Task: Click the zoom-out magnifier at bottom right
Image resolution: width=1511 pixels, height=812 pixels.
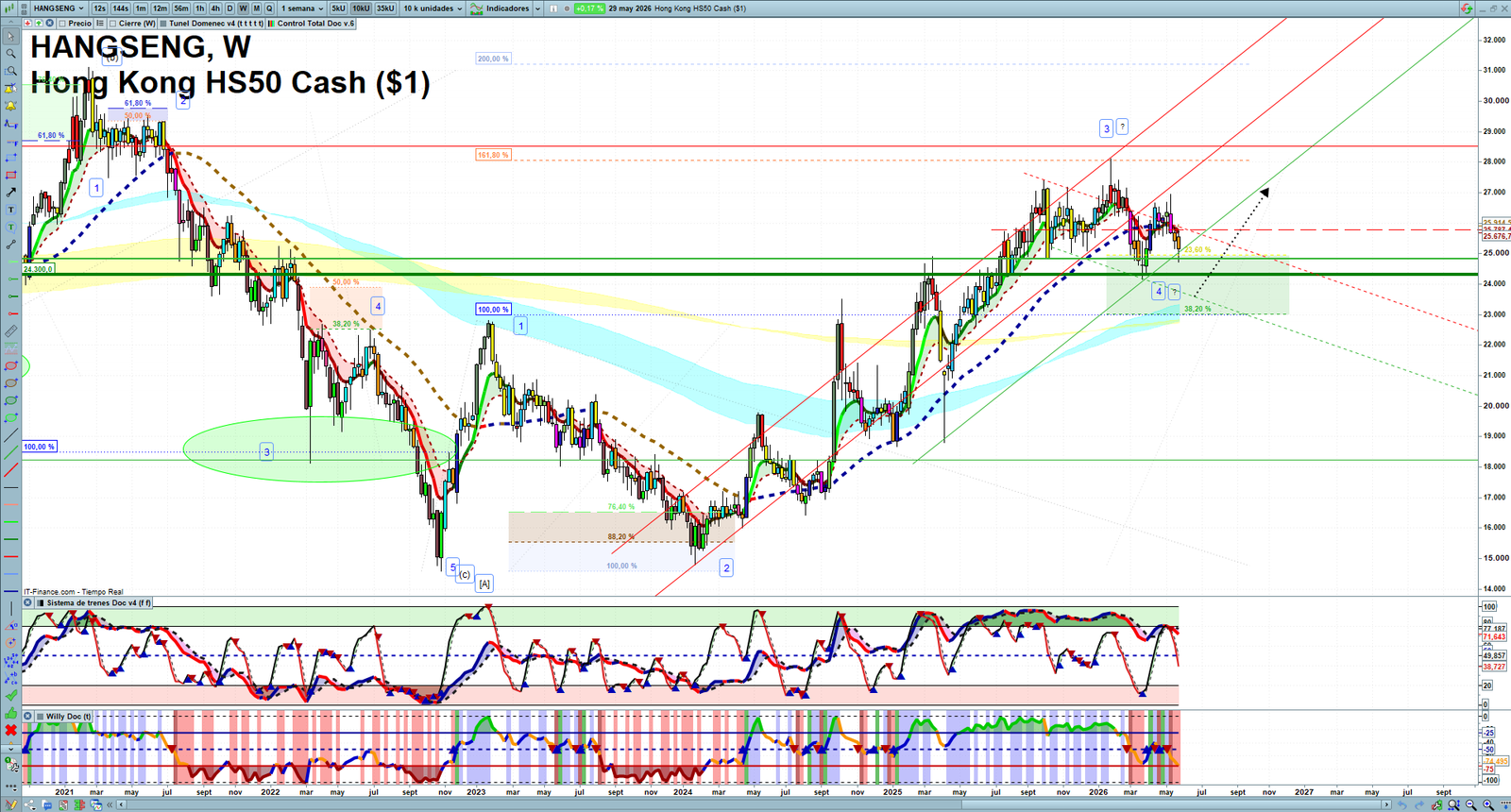Action: pos(1470,804)
